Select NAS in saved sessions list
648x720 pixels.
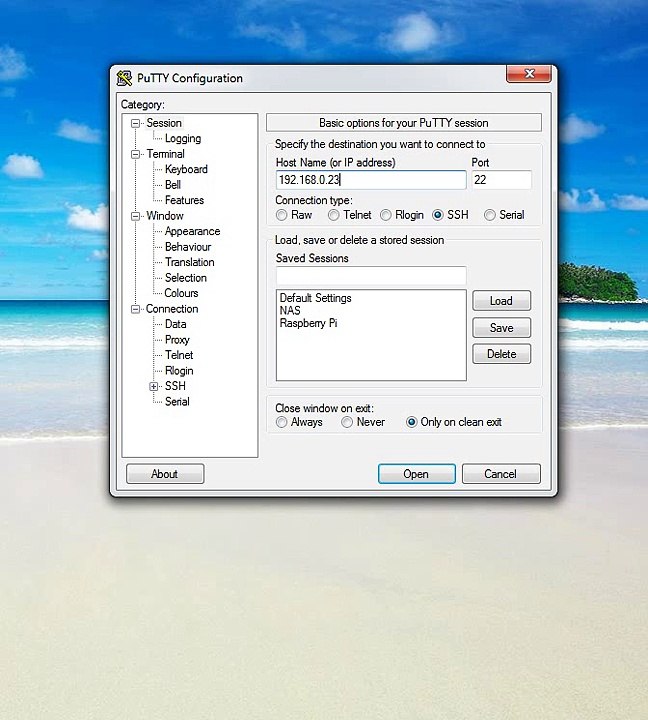pyautogui.click(x=290, y=311)
